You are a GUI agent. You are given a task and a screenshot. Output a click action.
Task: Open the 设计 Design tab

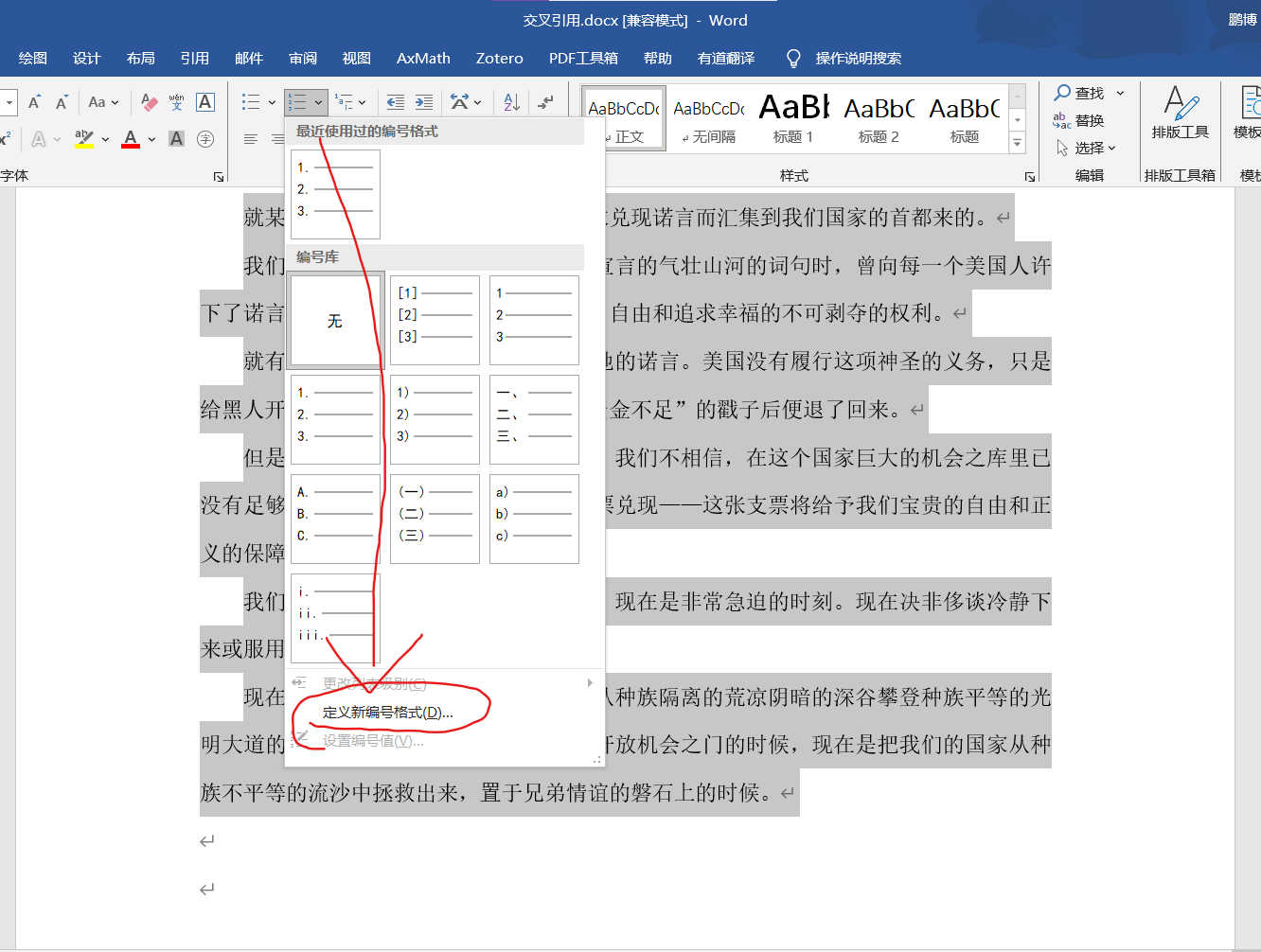click(x=87, y=59)
